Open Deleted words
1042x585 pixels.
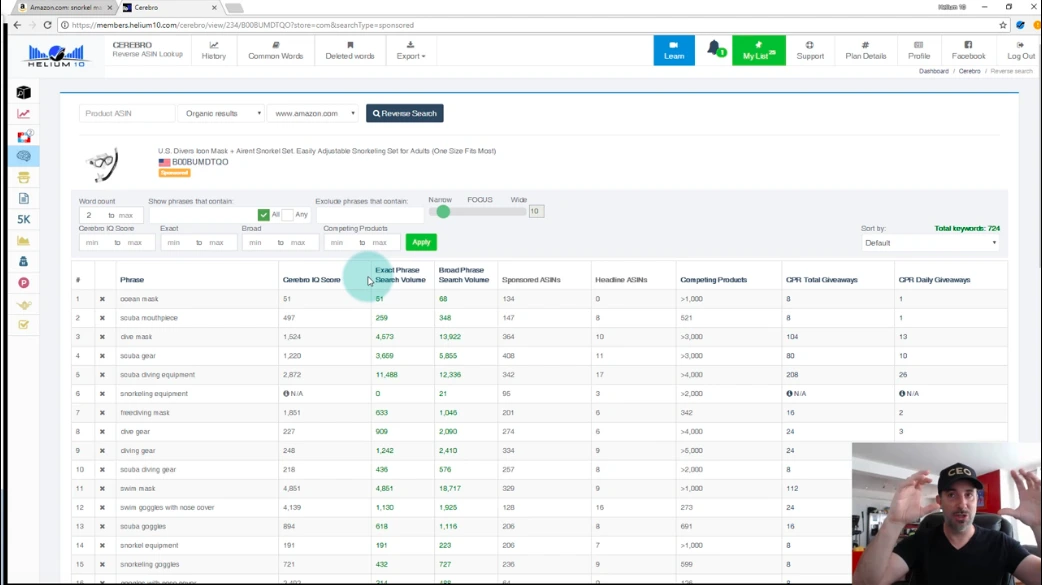coord(350,51)
